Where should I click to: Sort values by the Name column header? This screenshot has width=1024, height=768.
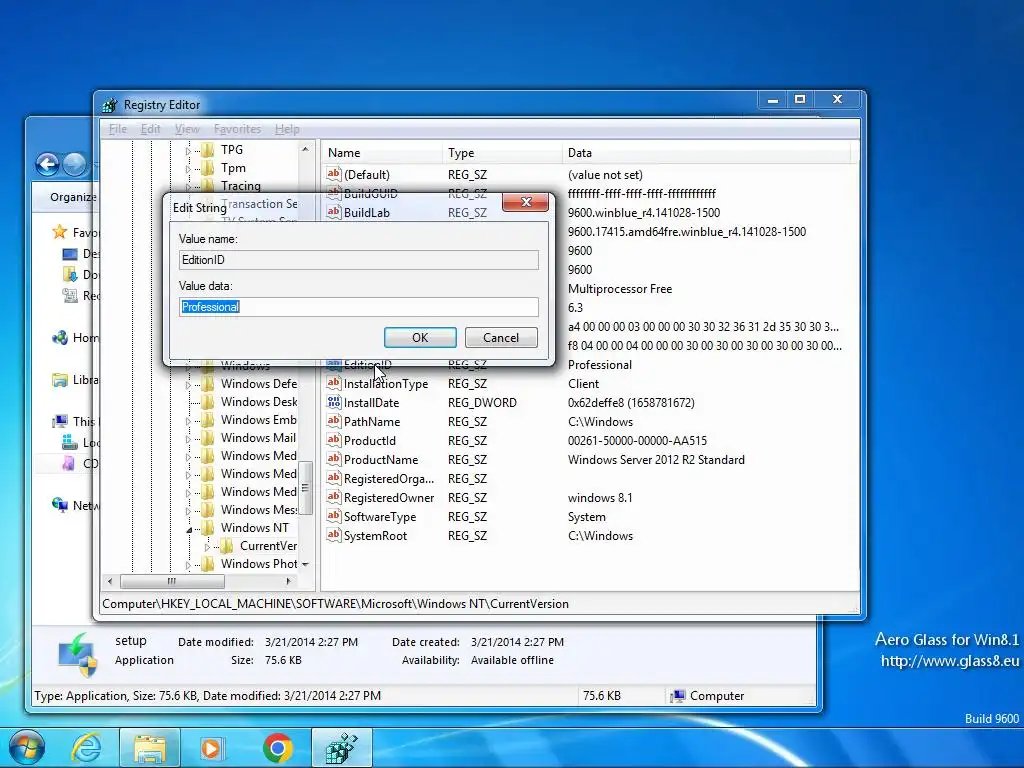pyautogui.click(x=383, y=153)
